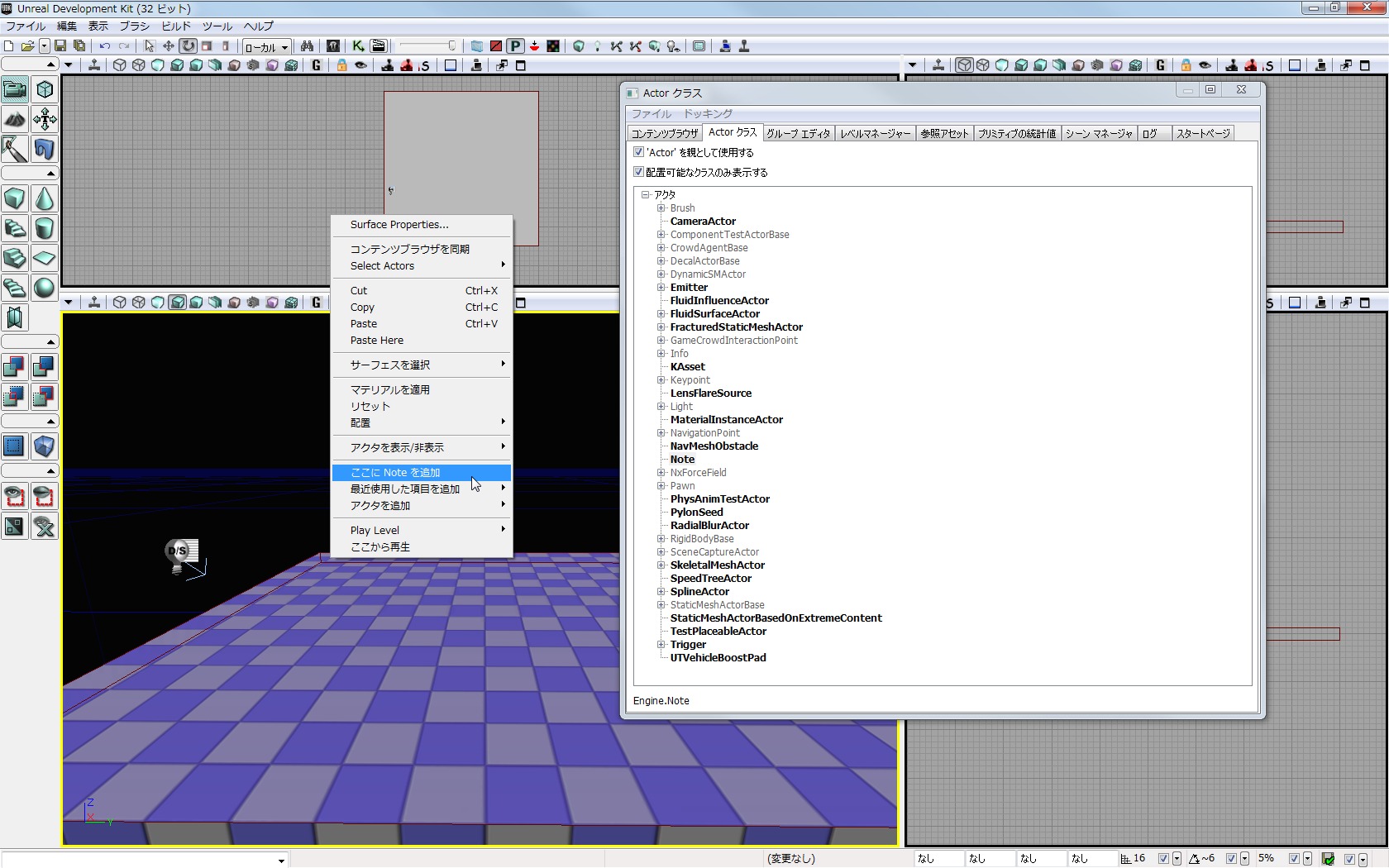
Task: Open Kismet with the green K icon
Action: point(358,46)
